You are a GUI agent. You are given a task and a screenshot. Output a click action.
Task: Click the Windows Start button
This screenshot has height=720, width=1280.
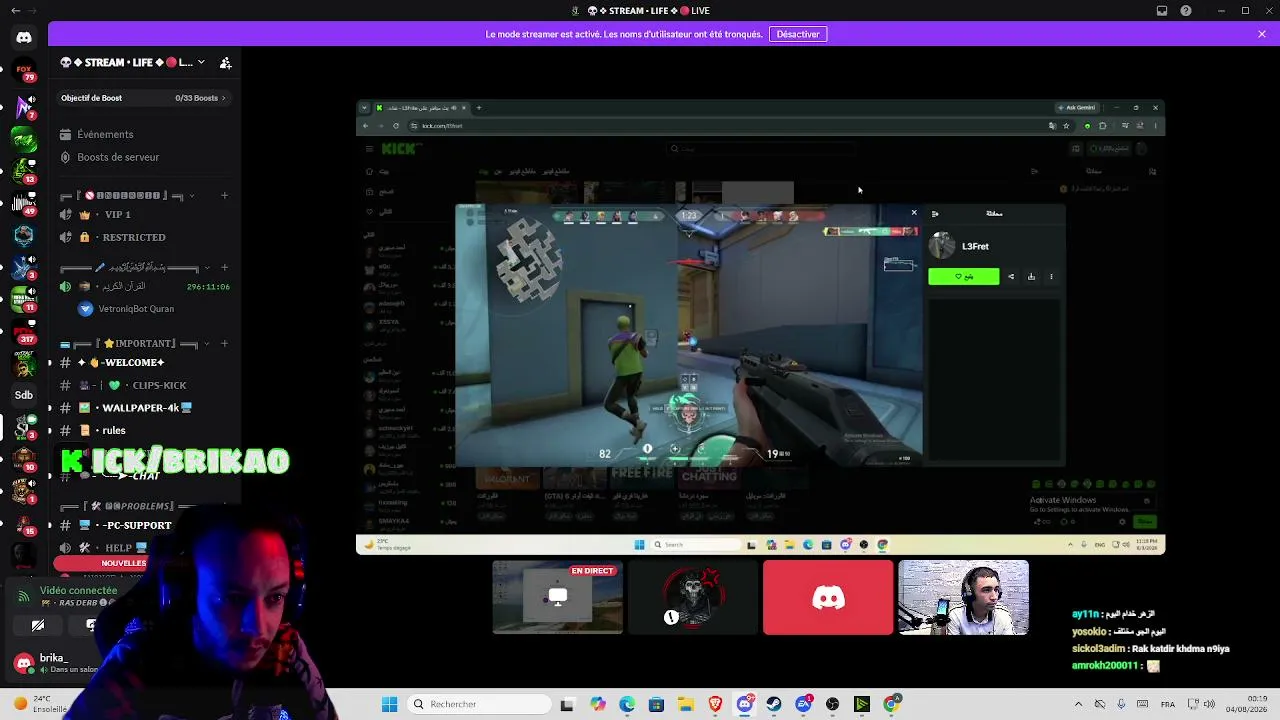[x=389, y=704]
